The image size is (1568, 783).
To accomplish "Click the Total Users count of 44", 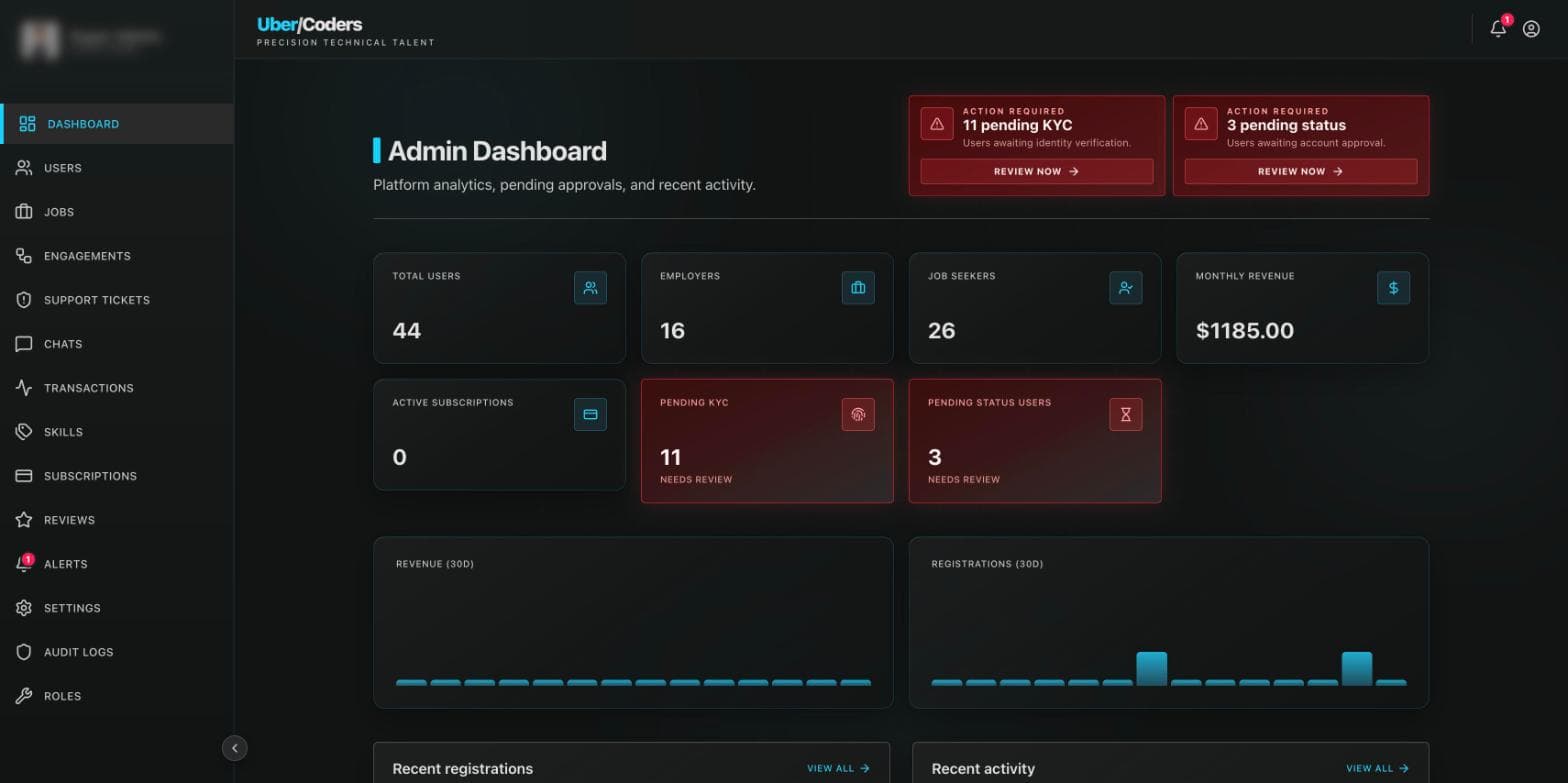I will pos(407,331).
